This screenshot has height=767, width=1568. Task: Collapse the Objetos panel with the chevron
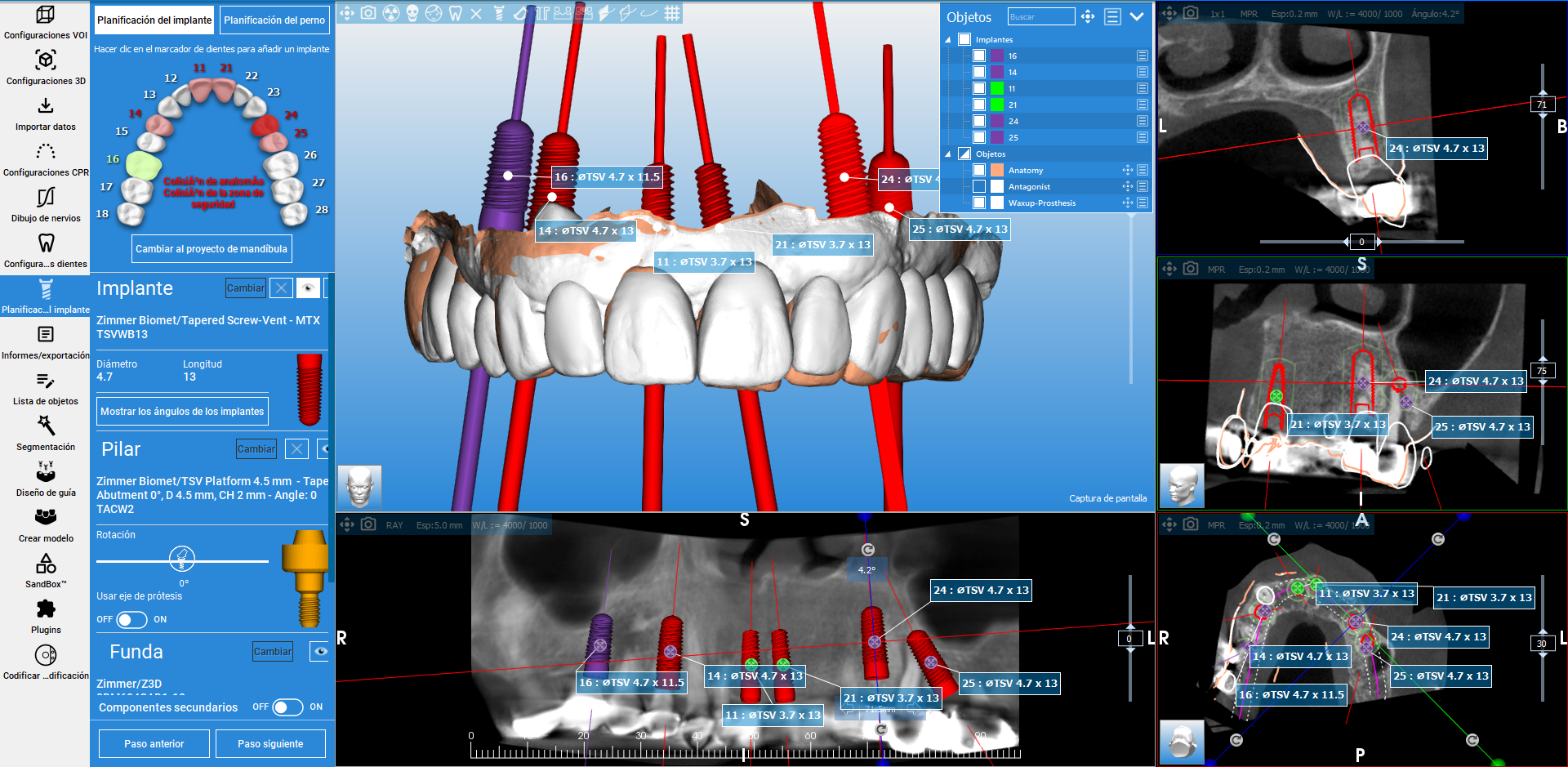1136,16
